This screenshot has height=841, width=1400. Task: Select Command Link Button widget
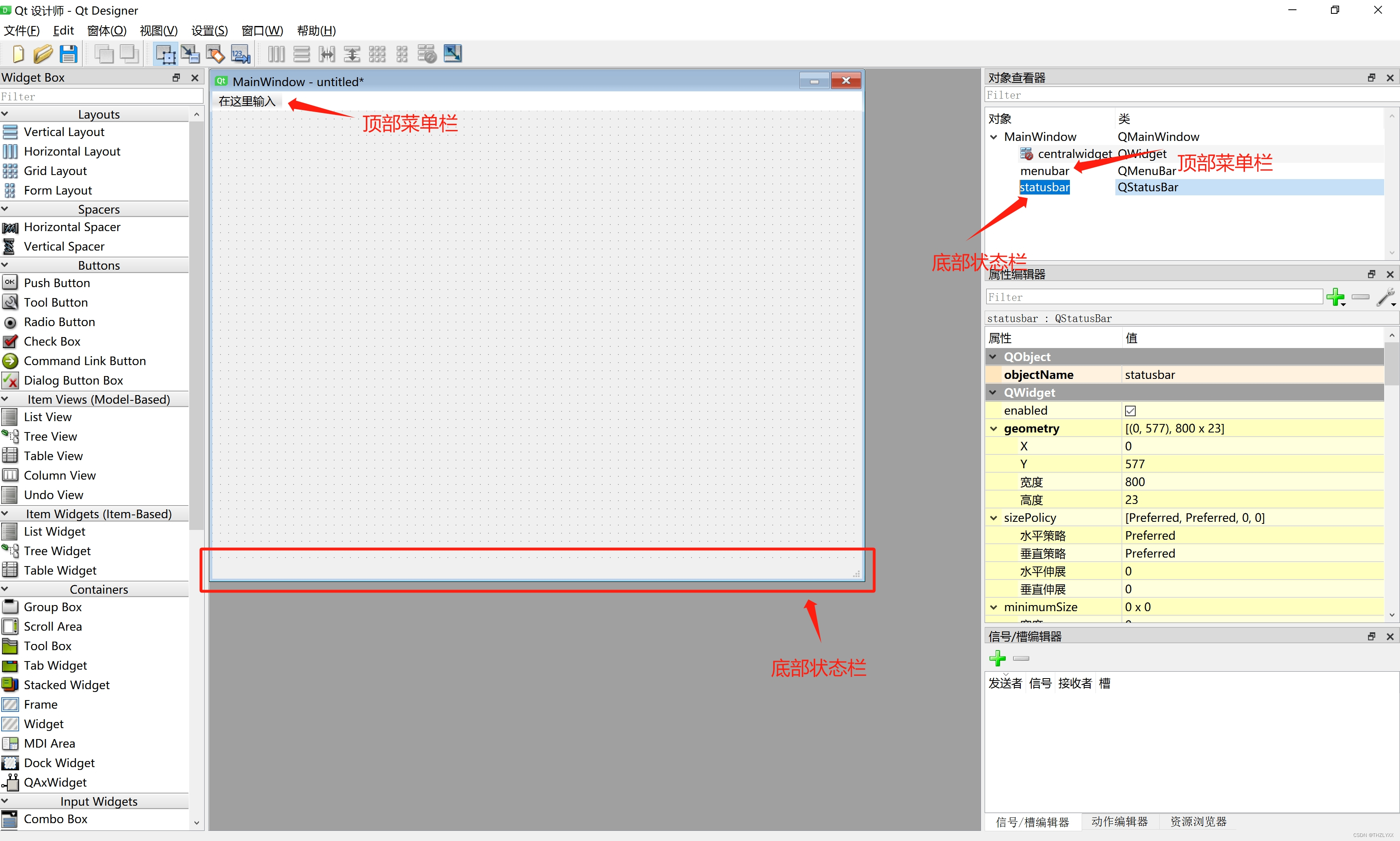pos(84,361)
